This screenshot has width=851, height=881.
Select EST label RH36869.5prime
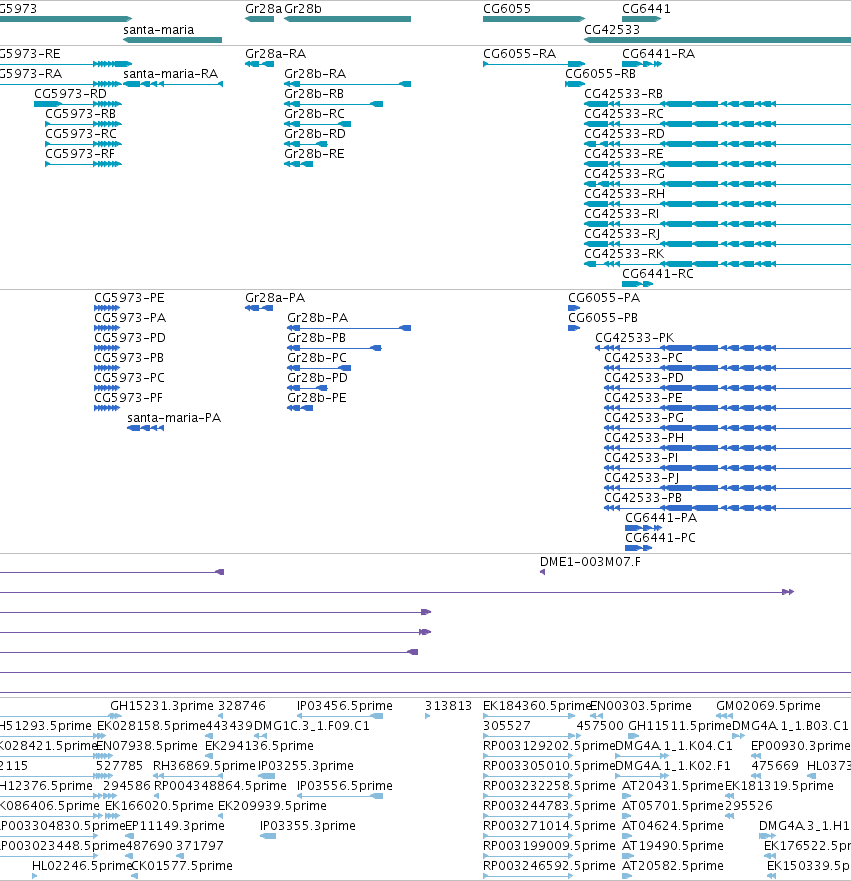coord(204,766)
